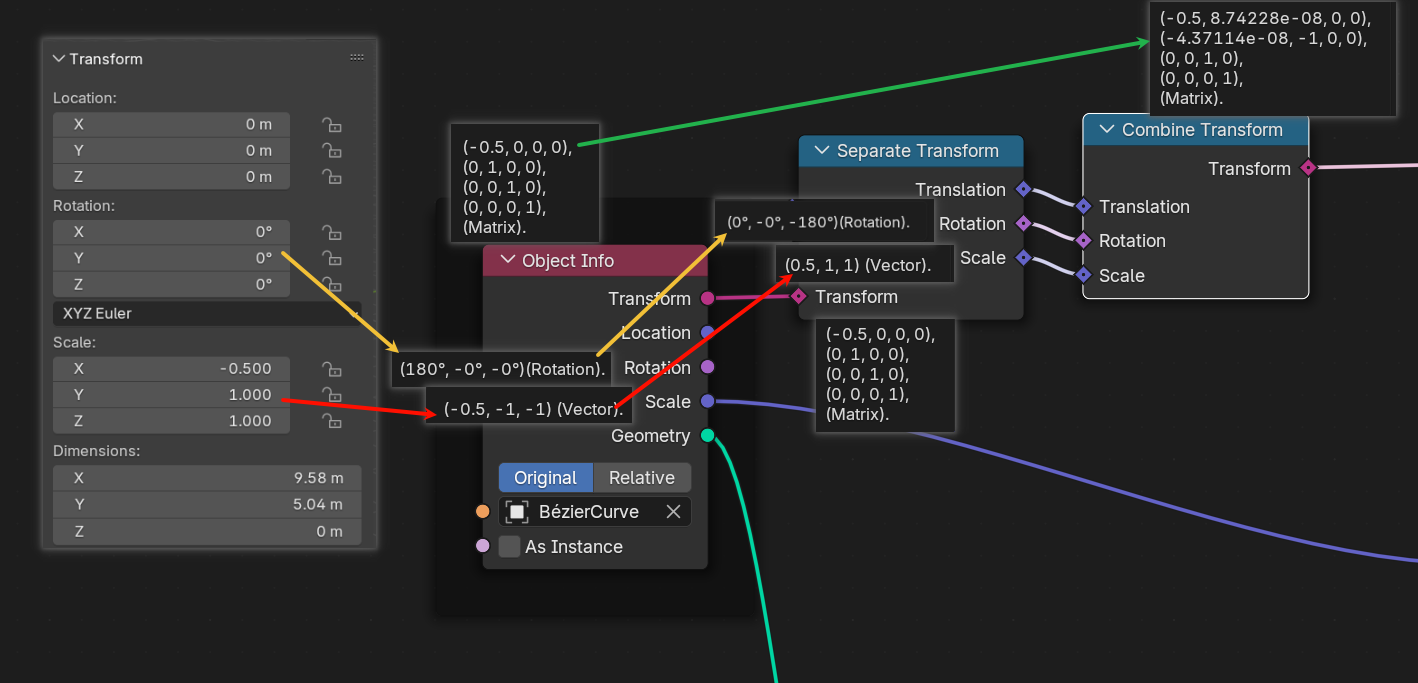
Task: Click Combine Transform's Rotation input socket
Action: click(x=1083, y=240)
